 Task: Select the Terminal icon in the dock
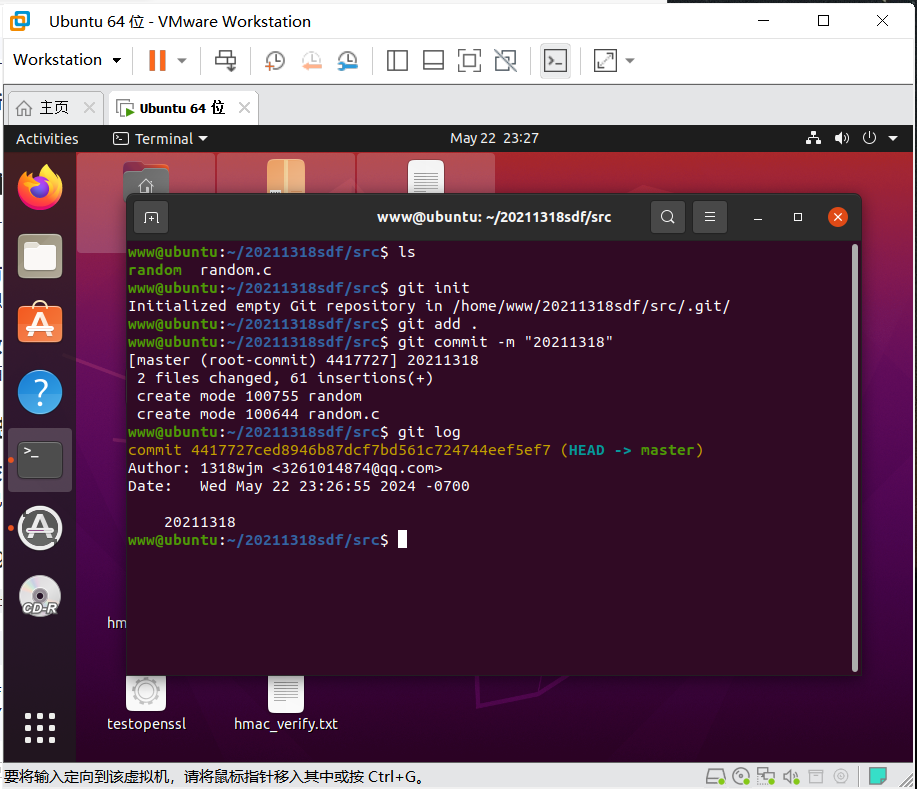40,460
